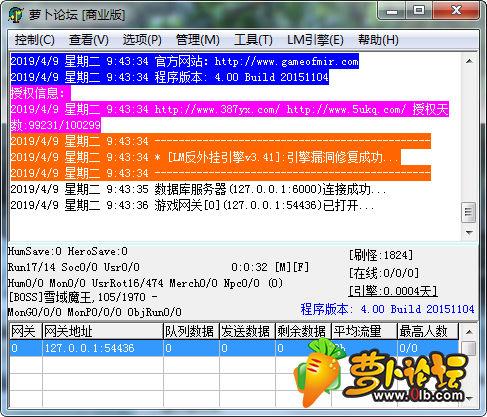Click the 游戏网关[0] 已打开 log line
The image size is (487, 417).
[192, 205]
